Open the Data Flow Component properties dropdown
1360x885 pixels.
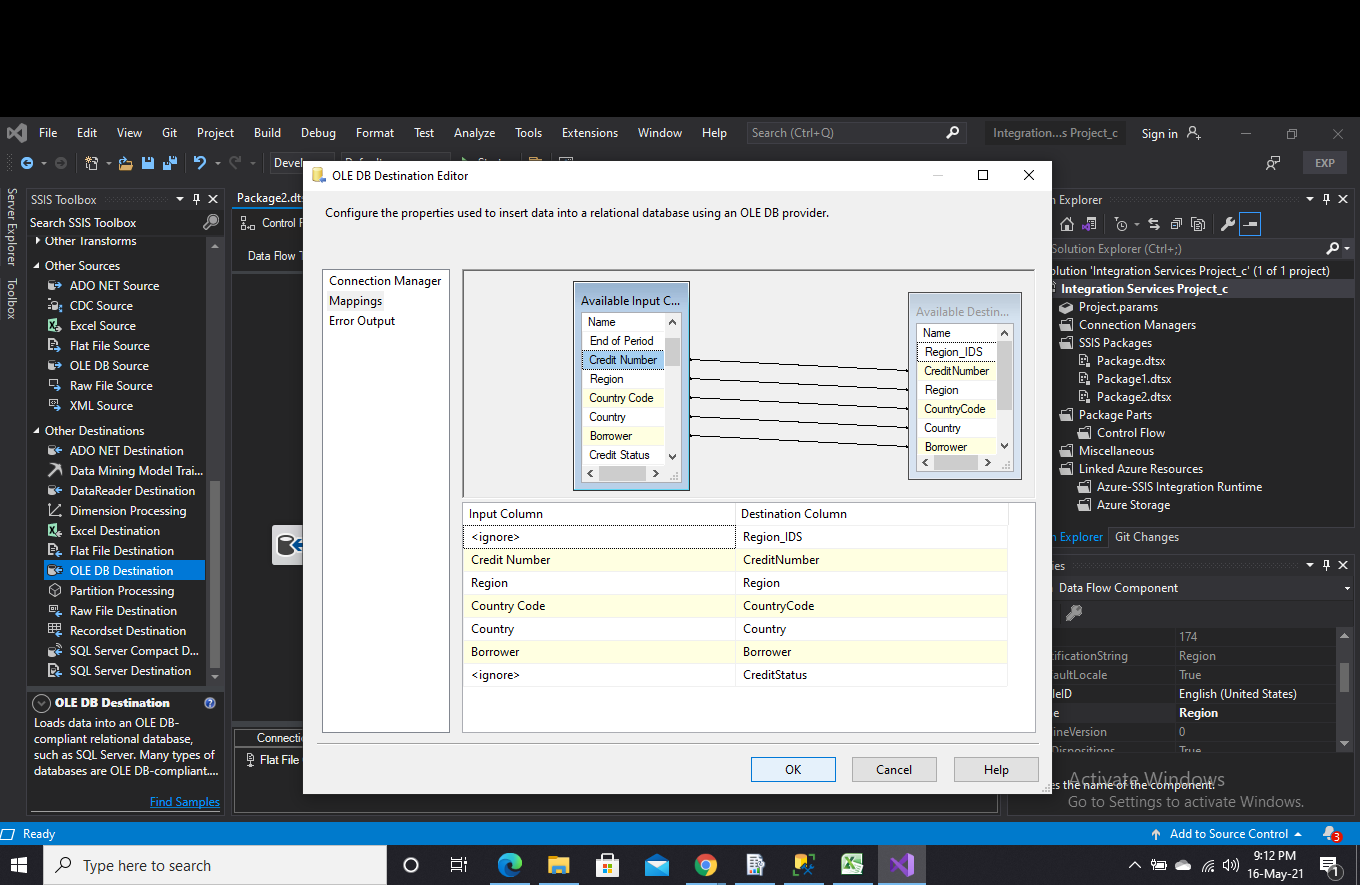[1348, 588]
